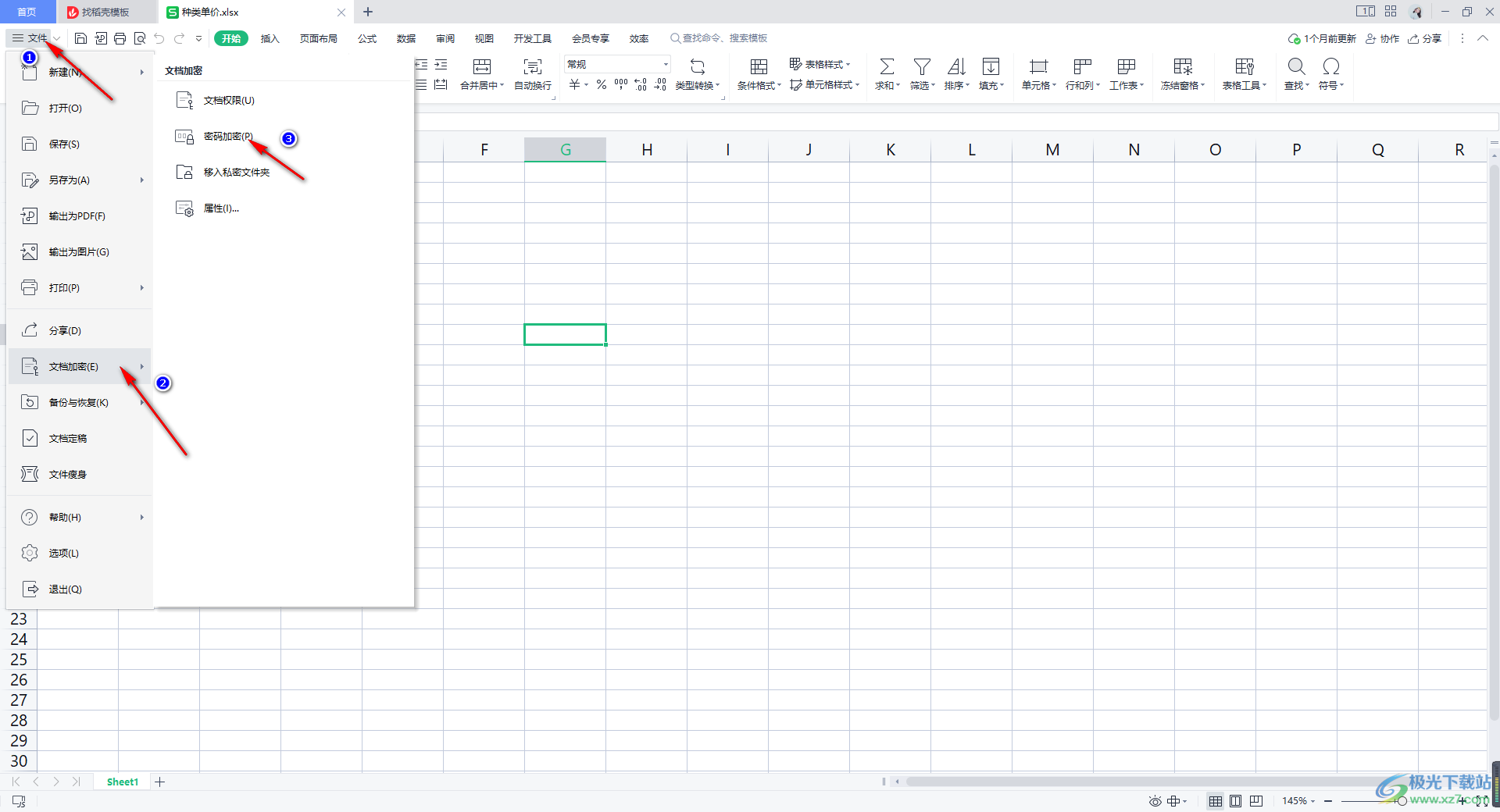Viewport: 1500px width, 812px height.
Task: Click the Worksheet (工作表) icon
Action: [x=1126, y=66]
